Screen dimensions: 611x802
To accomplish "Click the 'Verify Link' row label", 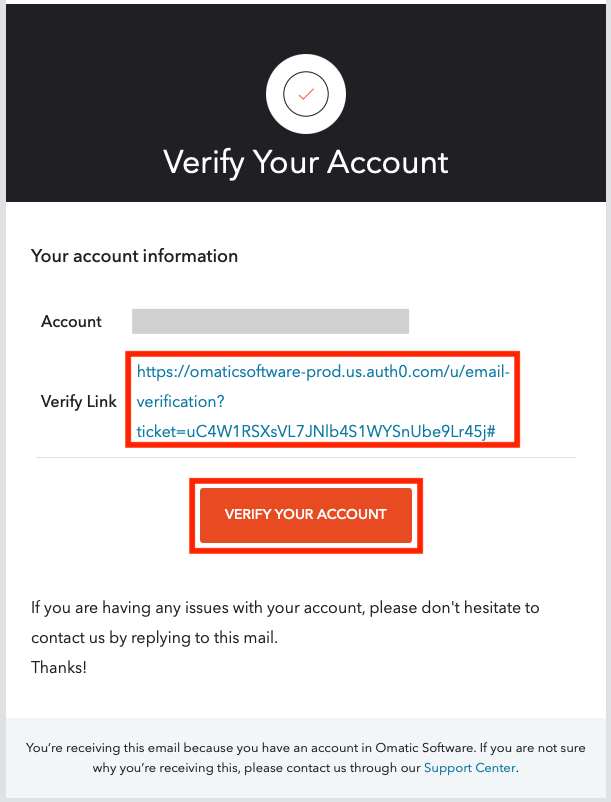I will (x=78, y=401).
